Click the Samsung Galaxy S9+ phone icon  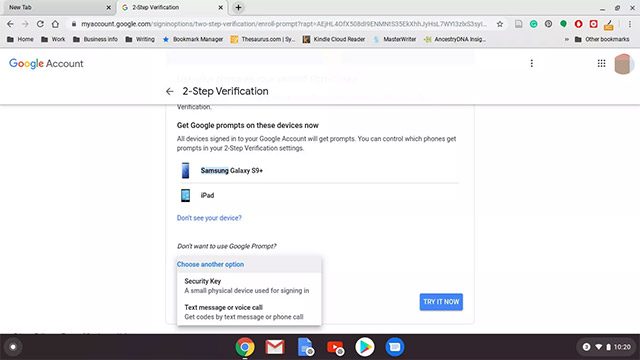185,171
